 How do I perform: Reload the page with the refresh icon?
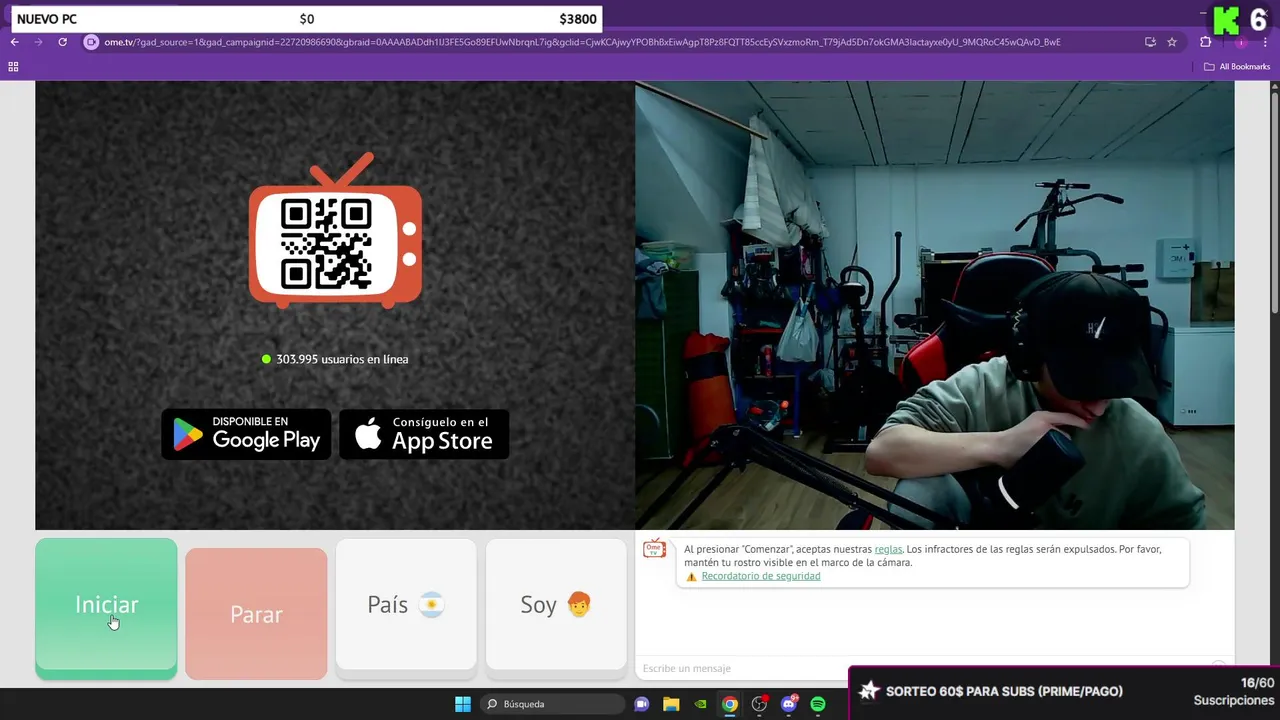(62, 42)
